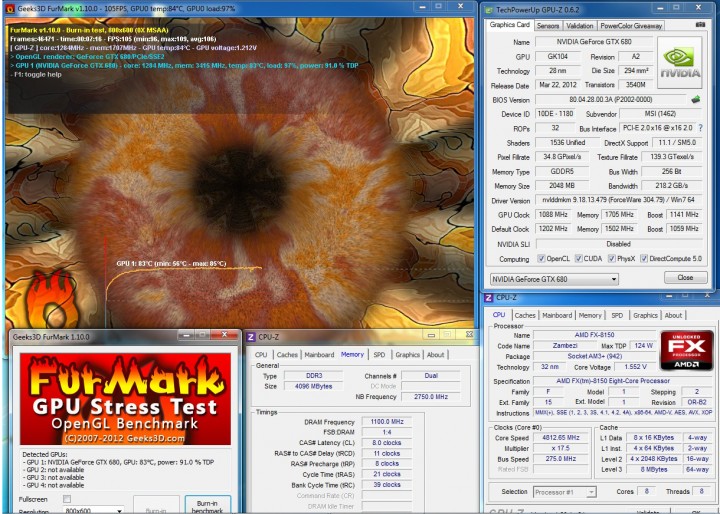Select the Graphics Card tab in GPU-Z
This screenshot has height=514, width=720.
pos(510,25)
